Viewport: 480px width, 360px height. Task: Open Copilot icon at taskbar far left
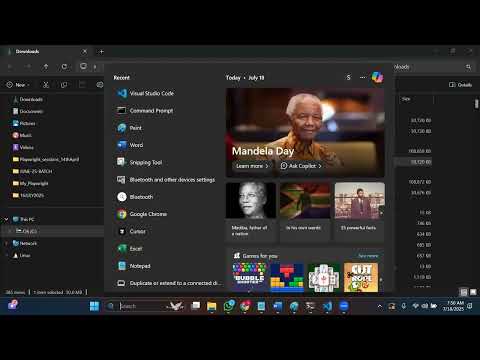point(13,305)
